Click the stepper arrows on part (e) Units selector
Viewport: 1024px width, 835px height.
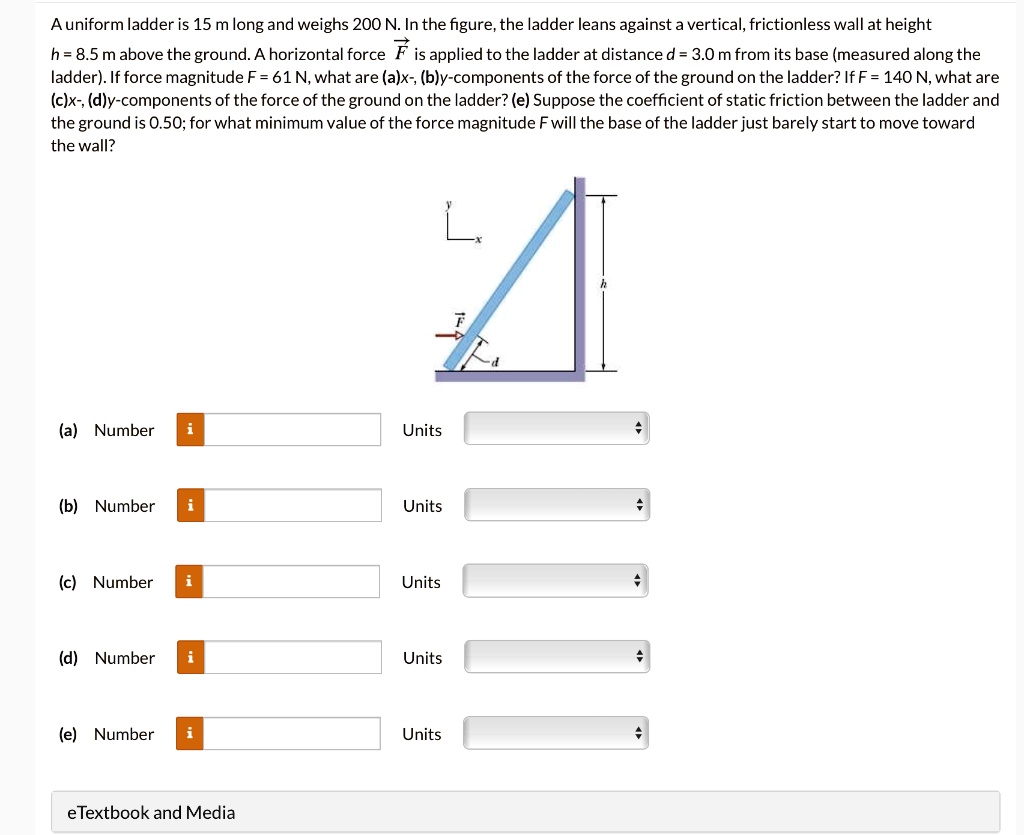point(638,731)
